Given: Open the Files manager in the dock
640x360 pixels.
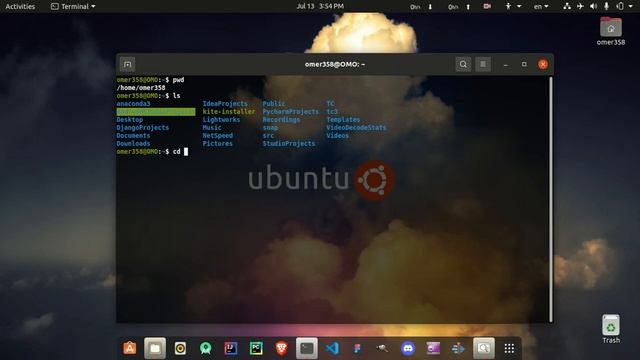Looking at the screenshot, I should coord(155,348).
